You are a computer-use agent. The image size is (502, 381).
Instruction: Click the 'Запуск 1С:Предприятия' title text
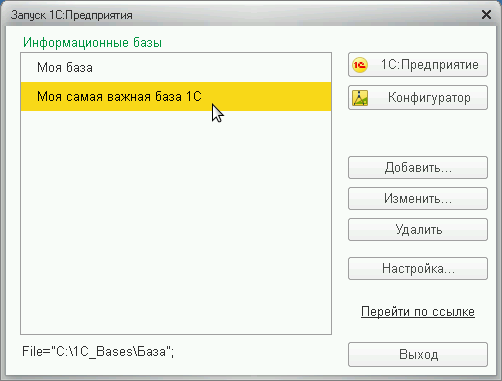tap(71, 15)
